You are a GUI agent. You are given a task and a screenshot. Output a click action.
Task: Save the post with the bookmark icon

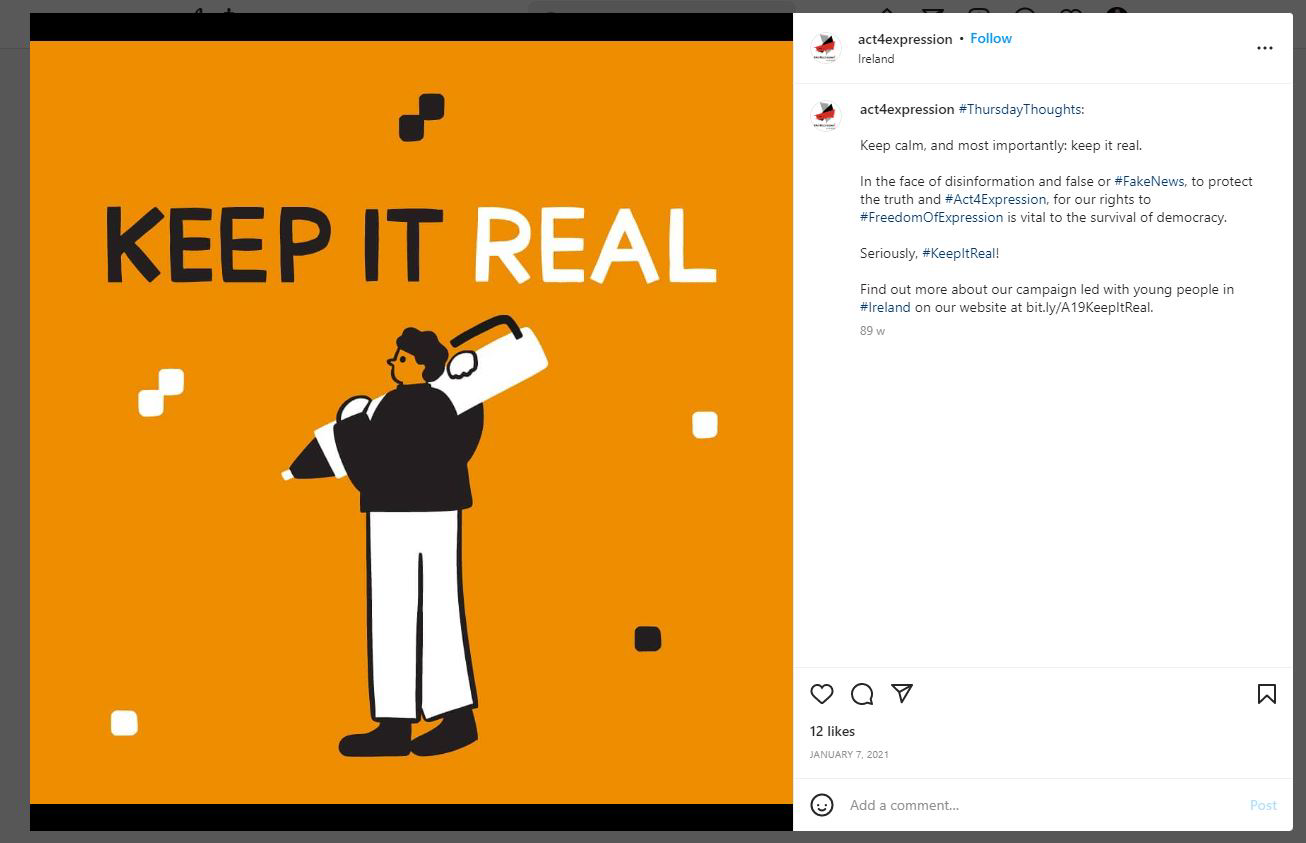(x=1267, y=694)
